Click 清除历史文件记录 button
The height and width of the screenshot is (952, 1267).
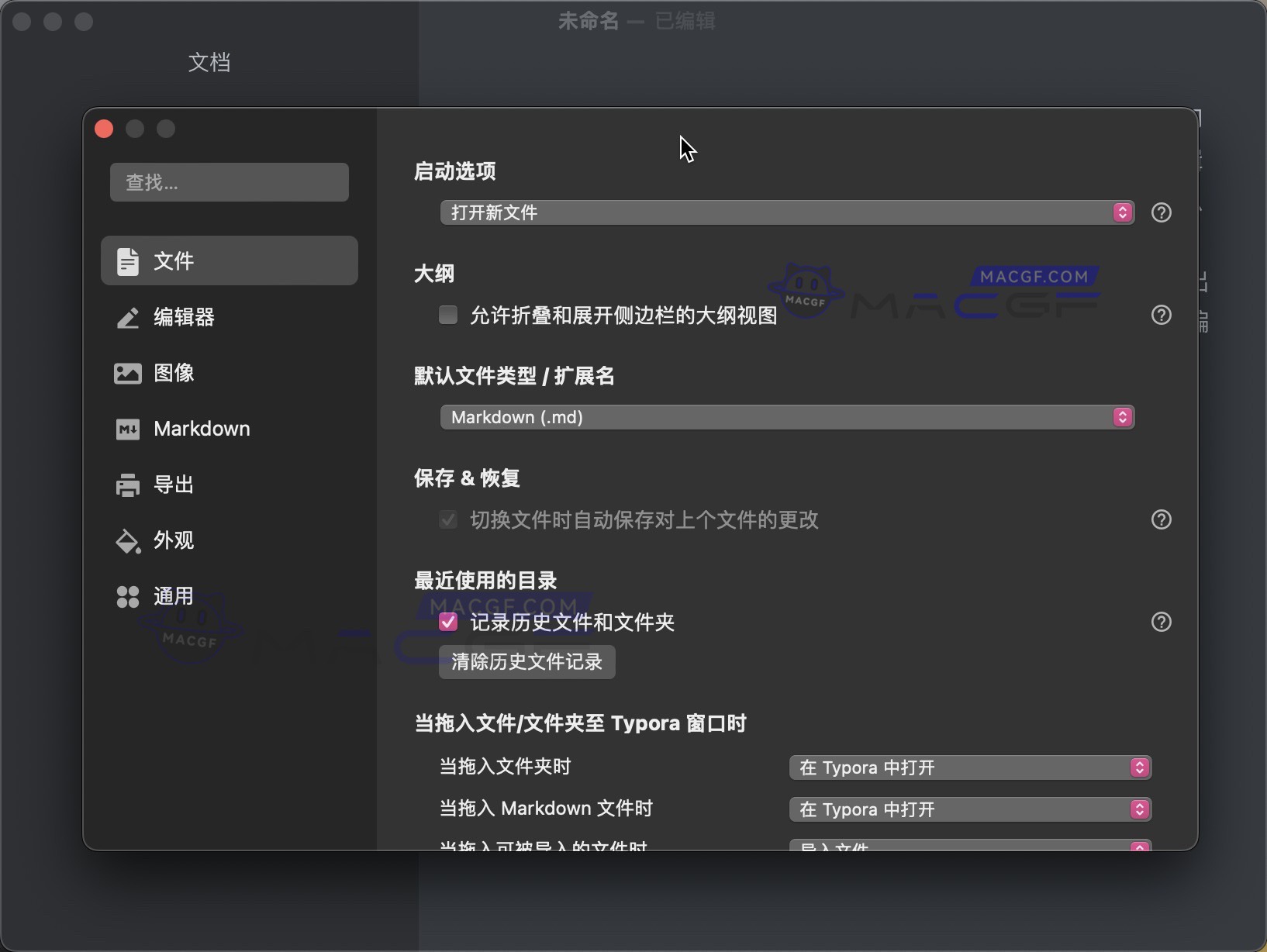[527, 662]
